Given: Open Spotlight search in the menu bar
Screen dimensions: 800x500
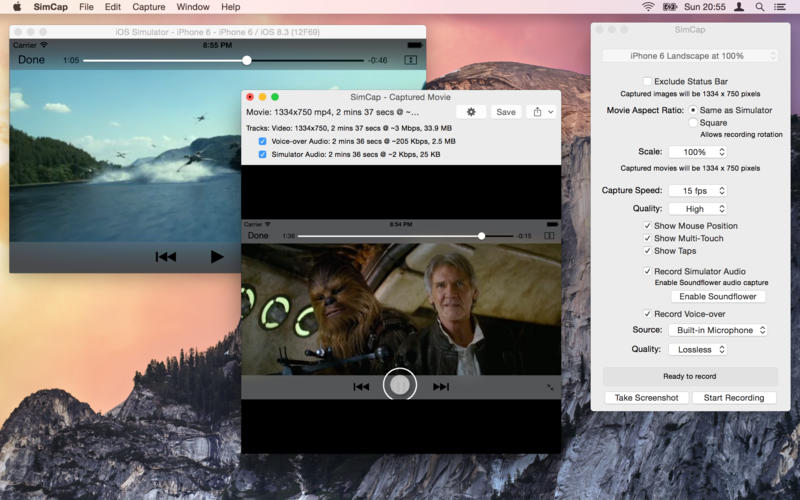Looking at the screenshot, I should click(x=760, y=7).
